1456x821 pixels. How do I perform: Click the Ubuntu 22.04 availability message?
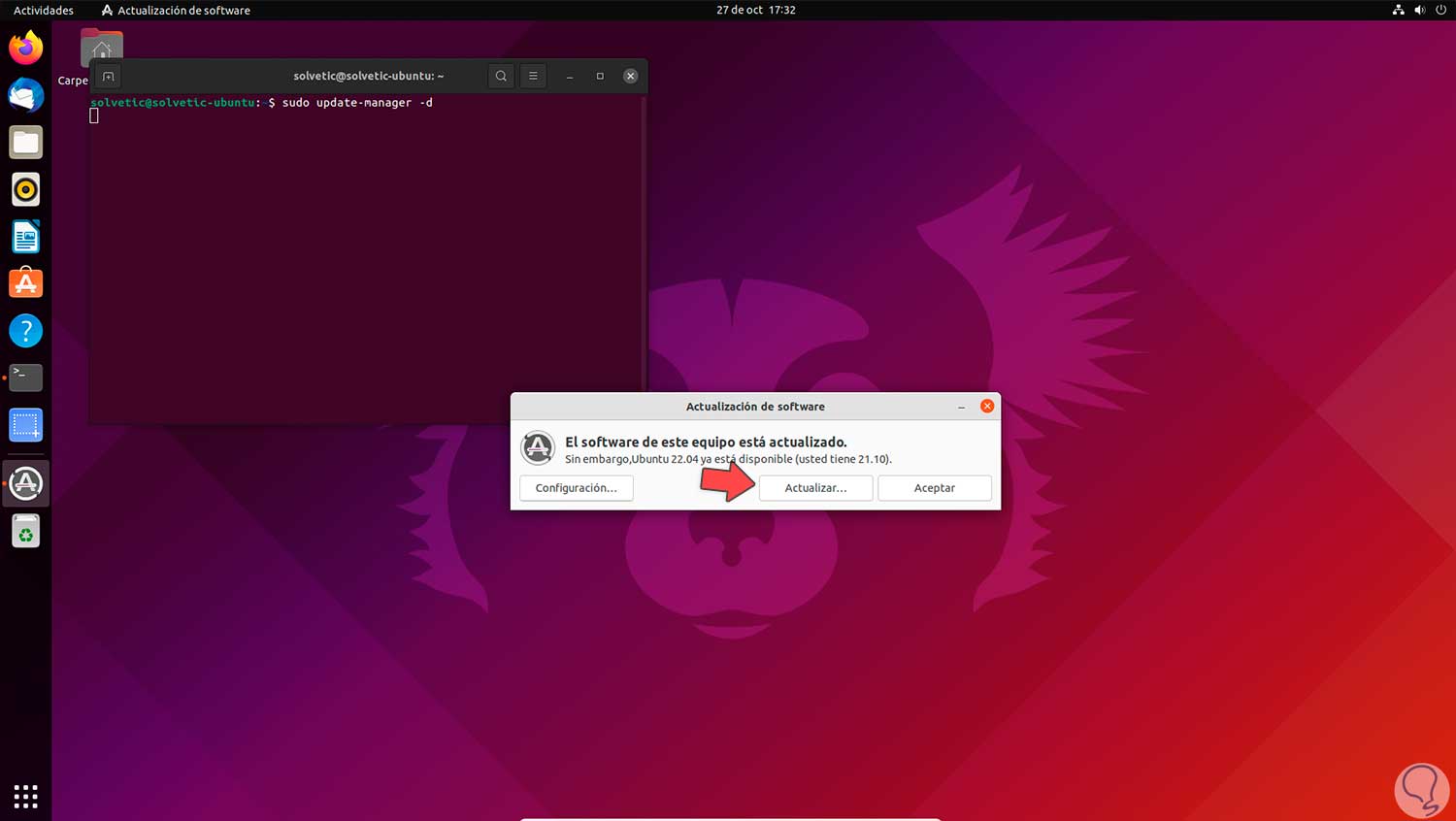coord(728,459)
